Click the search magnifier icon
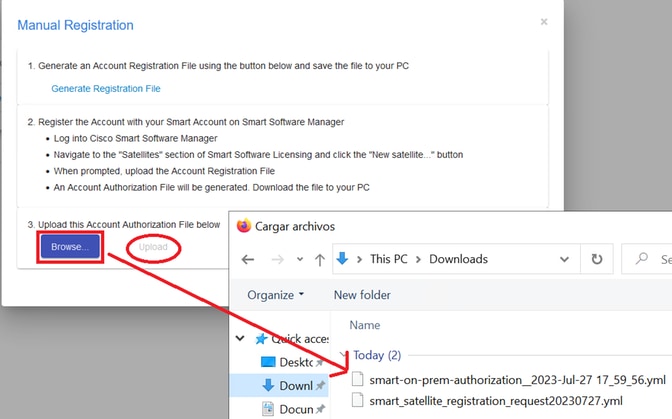672x419 pixels. click(x=642, y=258)
